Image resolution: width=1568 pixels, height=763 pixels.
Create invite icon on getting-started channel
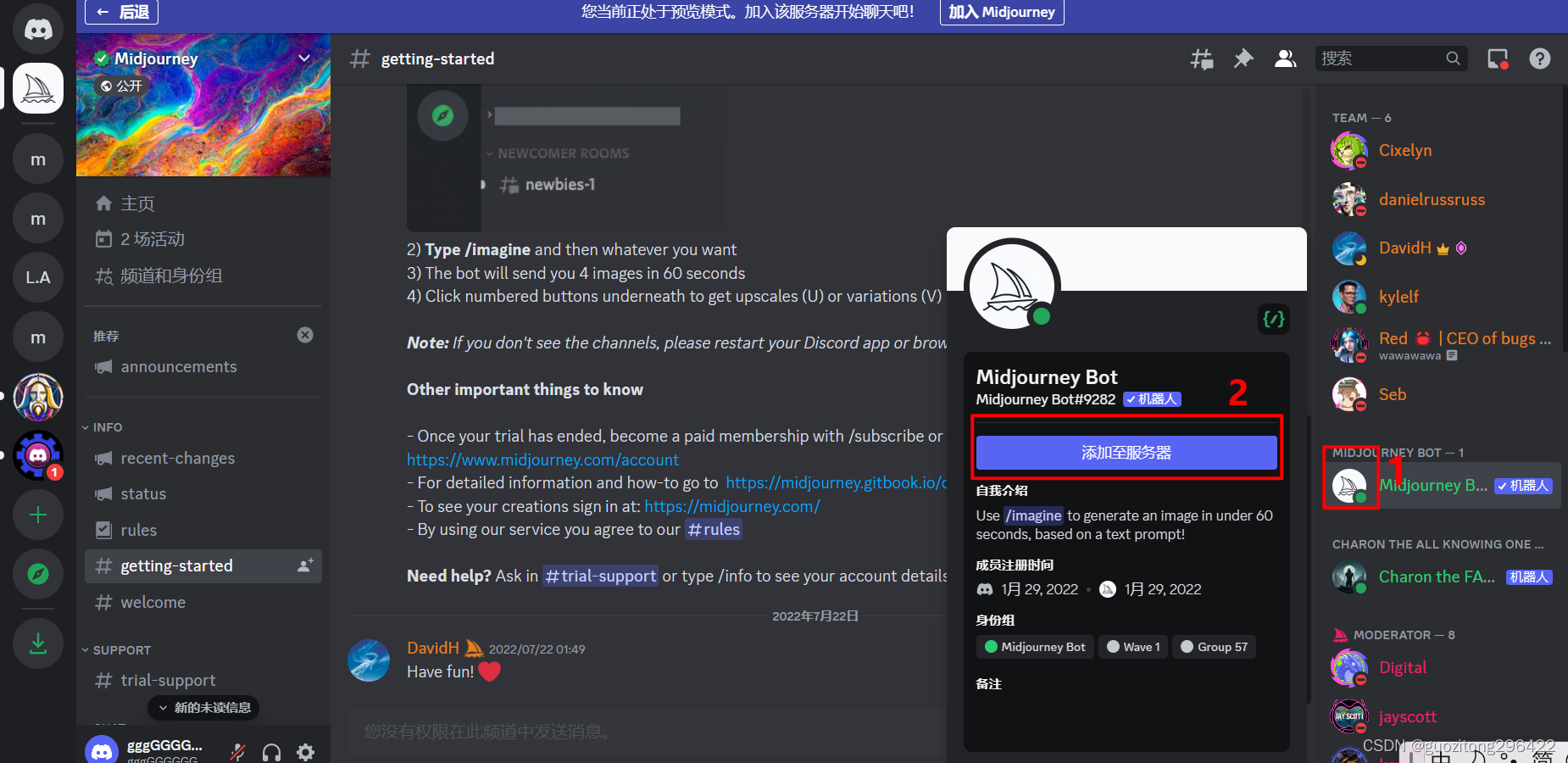tap(305, 565)
